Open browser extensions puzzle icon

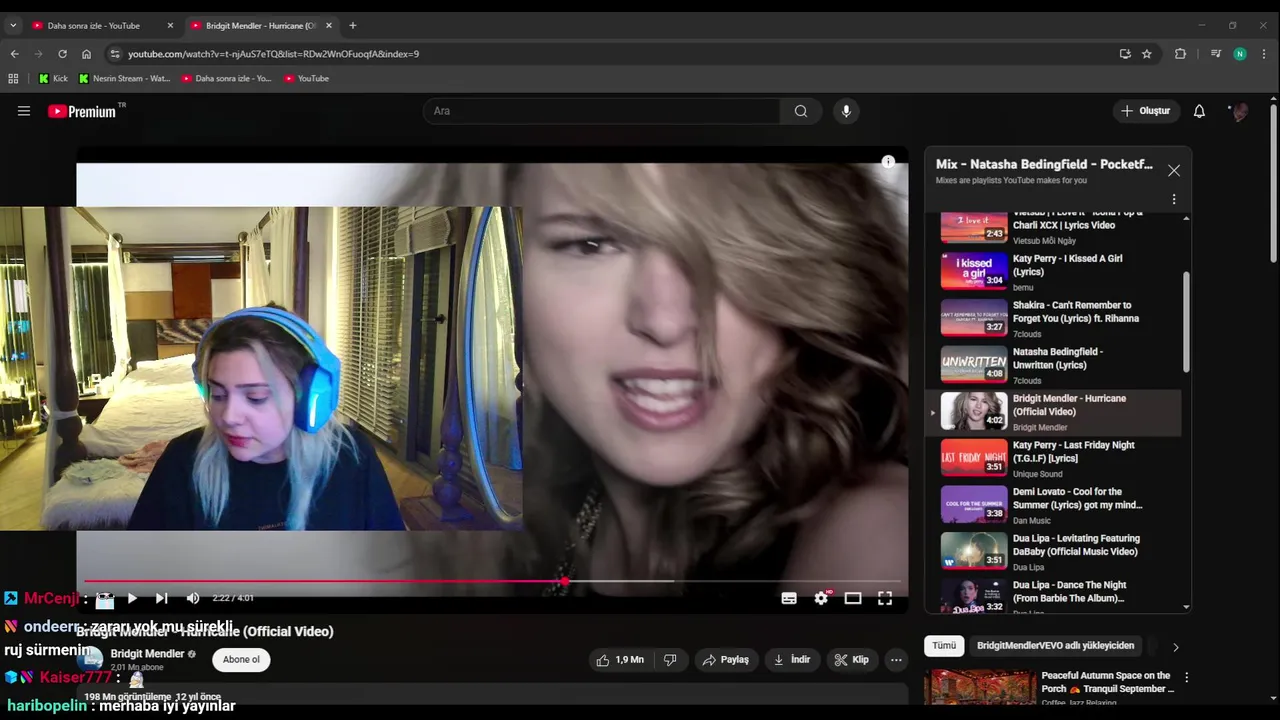pyautogui.click(x=1180, y=54)
